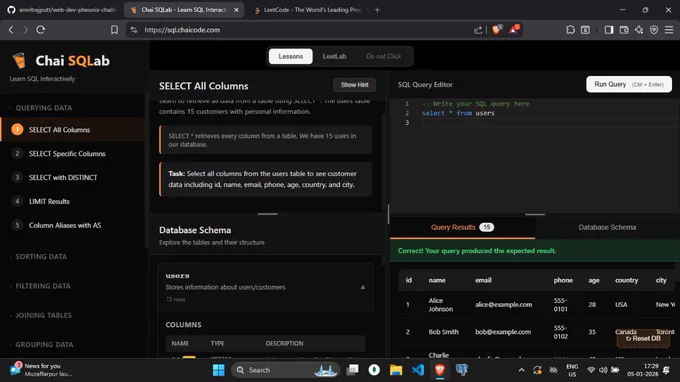The width and height of the screenshot is (680, 382).
Task: Open the Brave Wallet icon
Action: tap(624, 29)
